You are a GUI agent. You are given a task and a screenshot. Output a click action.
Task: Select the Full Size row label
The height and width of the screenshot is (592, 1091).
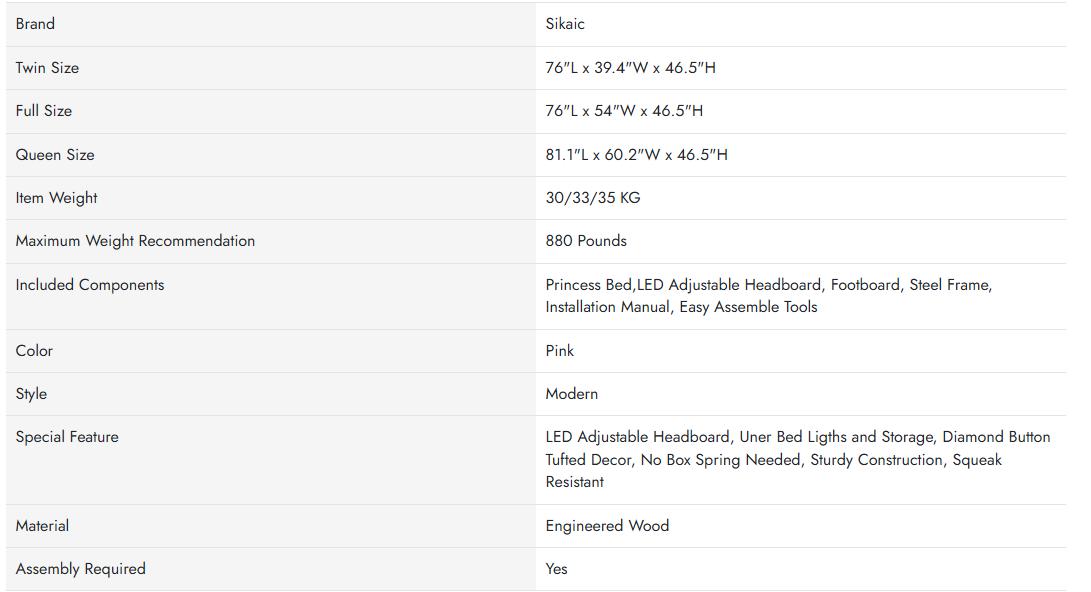44,111
